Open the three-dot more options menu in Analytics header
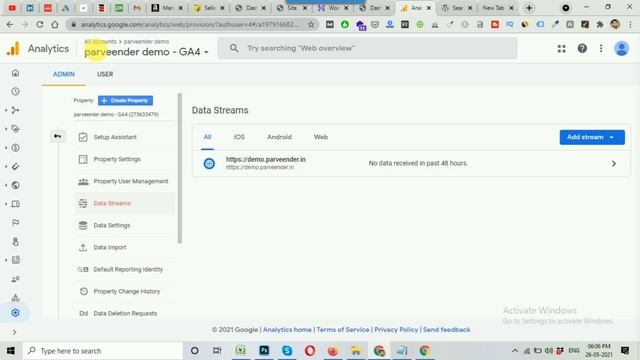640x360 pixels. click(x=601, y=49)
